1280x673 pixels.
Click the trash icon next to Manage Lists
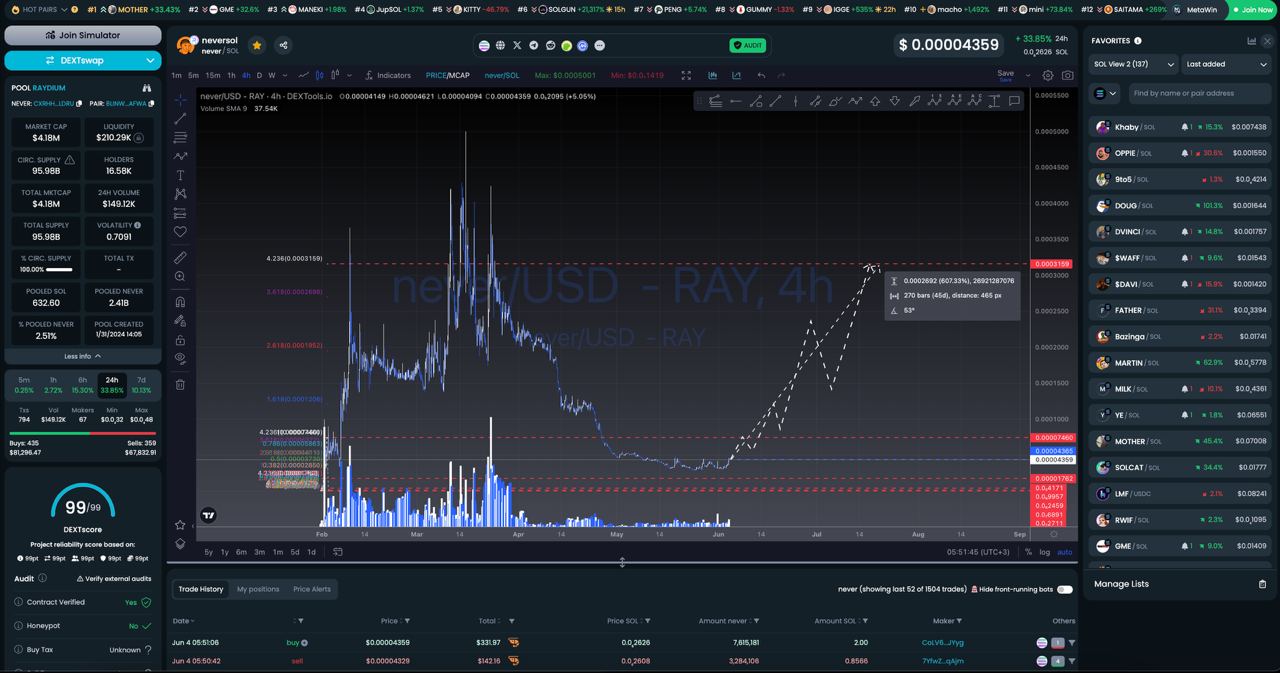(x=1262, y=584)
